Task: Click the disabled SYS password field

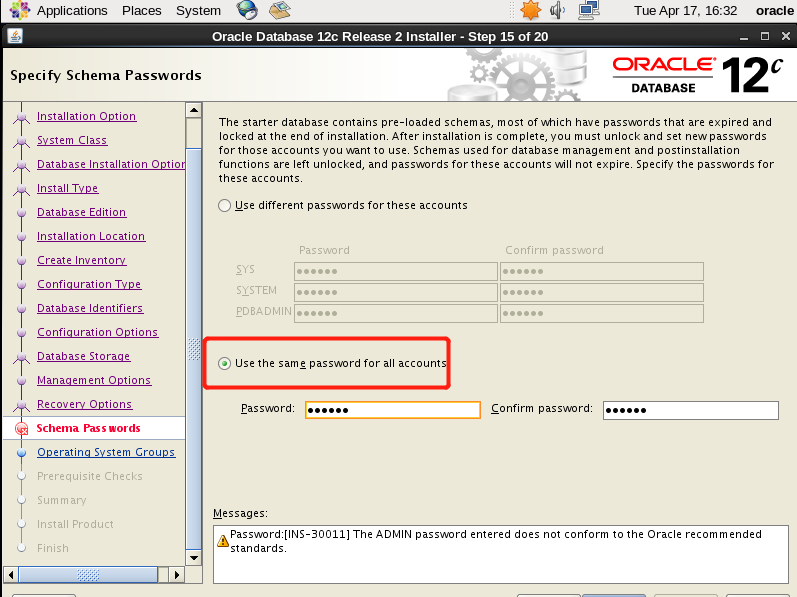Action: coord(395,271)
